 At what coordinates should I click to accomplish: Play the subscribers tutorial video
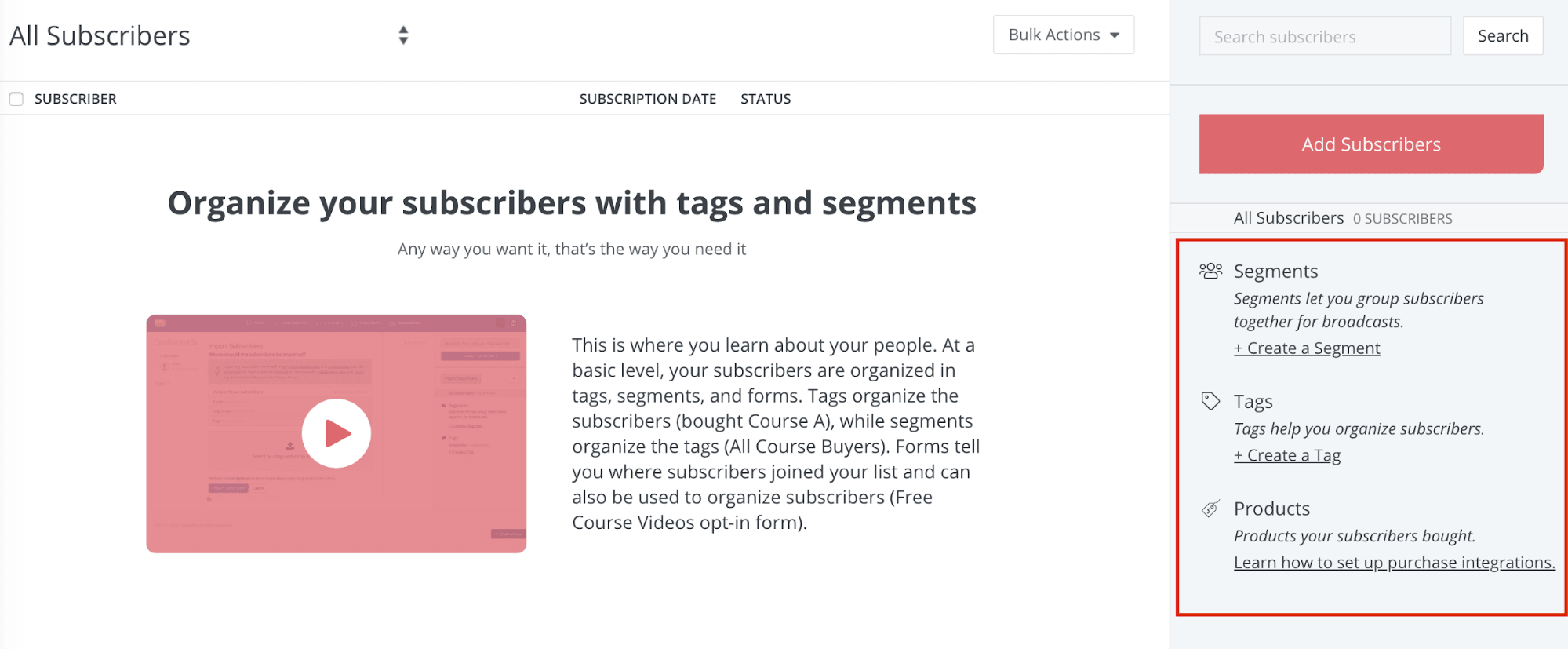coord(337,433)
